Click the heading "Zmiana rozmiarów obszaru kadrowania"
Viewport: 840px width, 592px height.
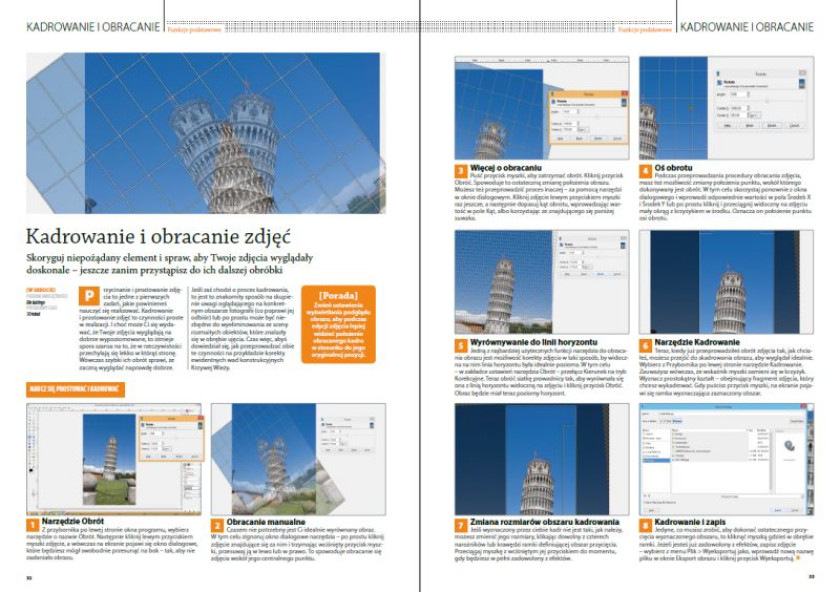pos(545,522)
